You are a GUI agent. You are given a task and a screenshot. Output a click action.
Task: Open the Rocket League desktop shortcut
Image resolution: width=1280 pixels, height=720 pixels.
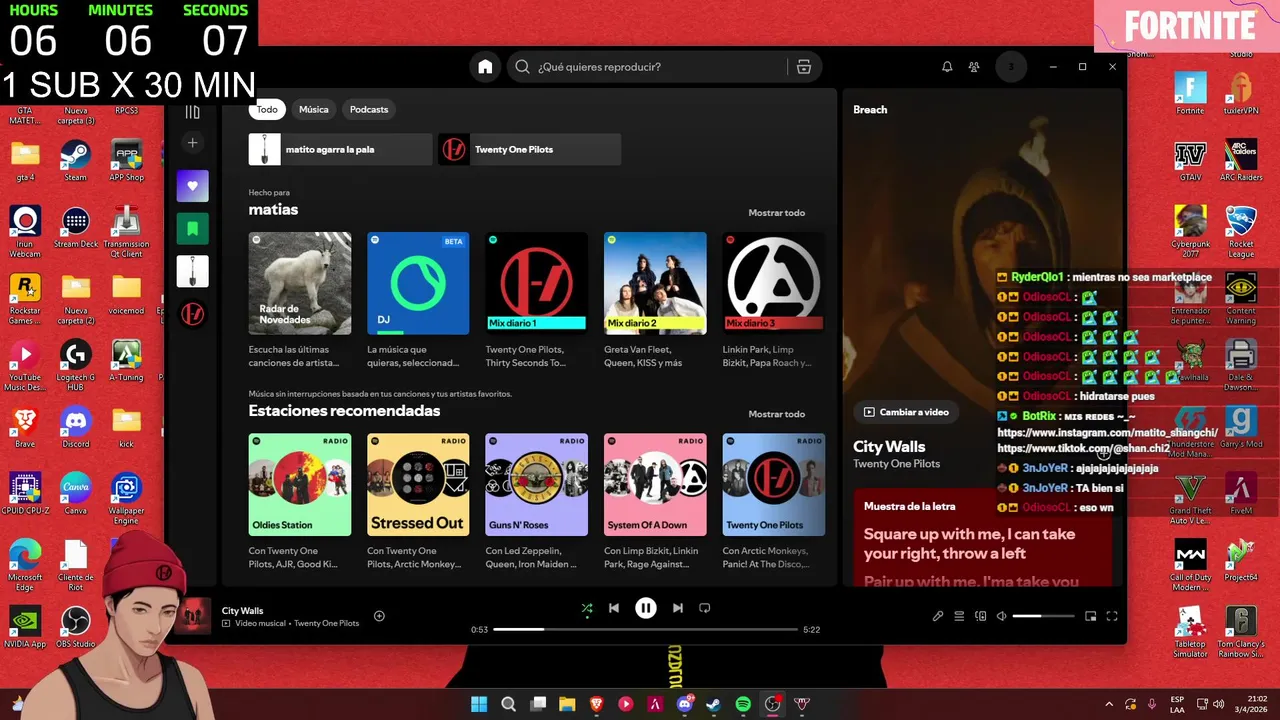pos(1241,232)
